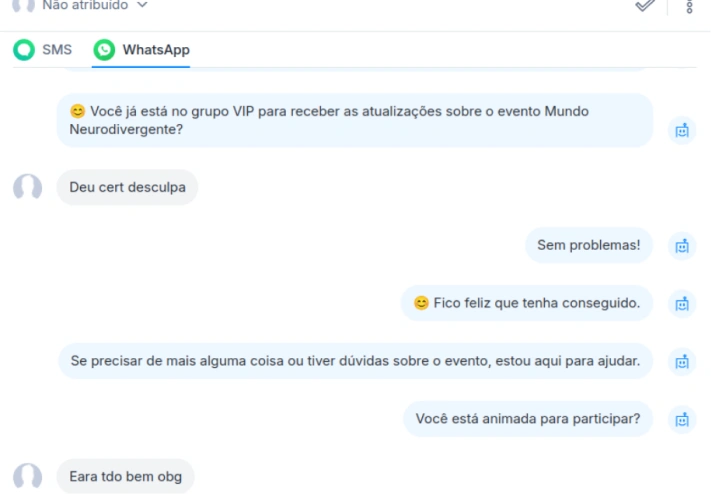Screen dimensions: 711x494
Task: Click contact avatar beside 'Deu cert desculpa'
Action: (28, 187)
